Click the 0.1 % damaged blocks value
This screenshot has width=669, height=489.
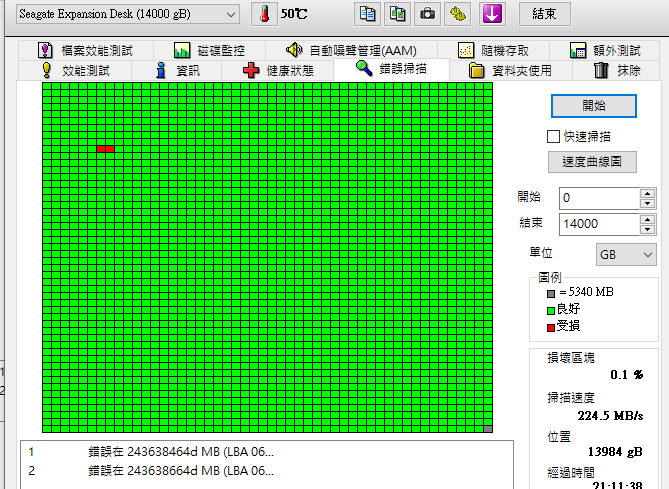click(x=626, y=375)
